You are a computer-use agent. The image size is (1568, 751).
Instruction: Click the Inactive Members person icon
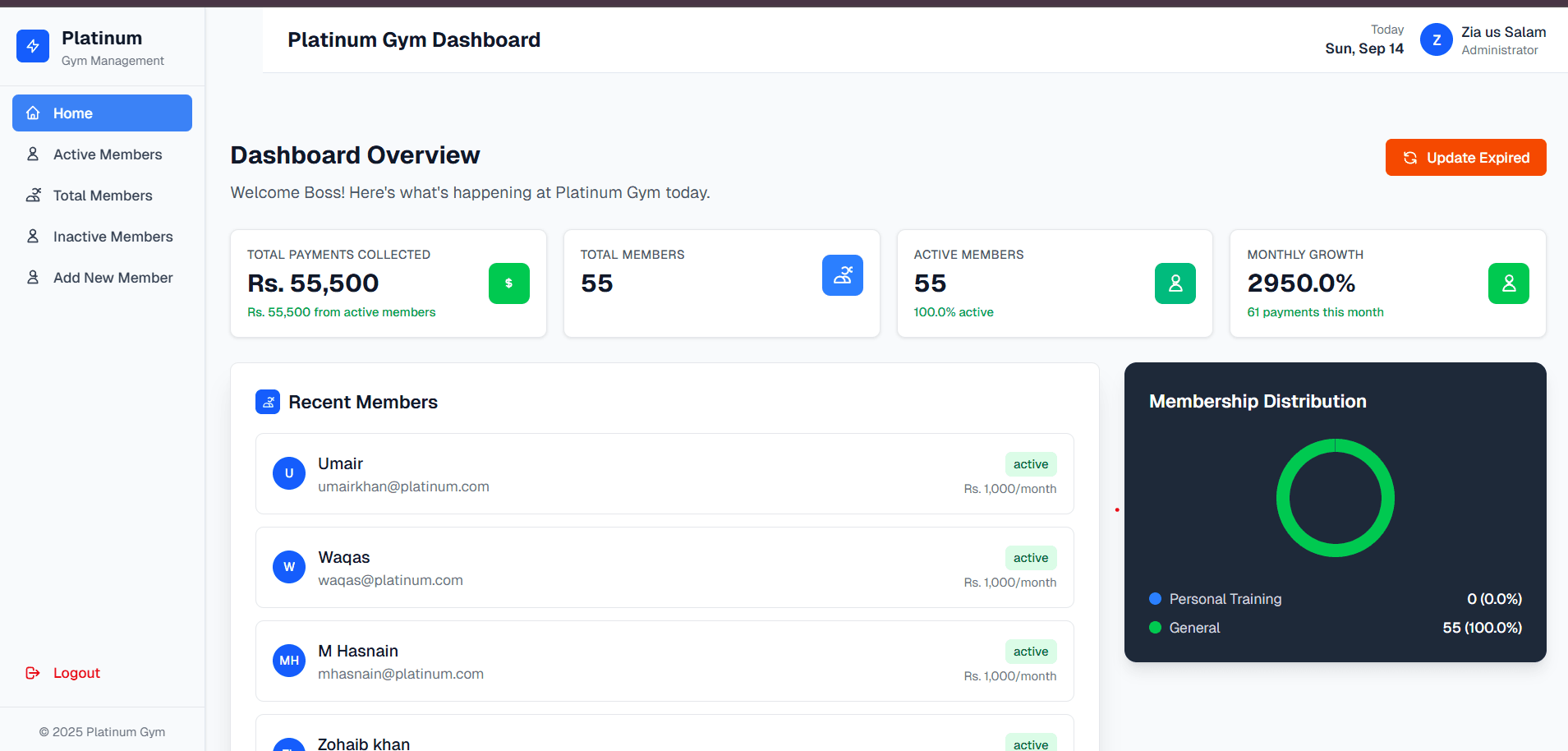point(33,236)
